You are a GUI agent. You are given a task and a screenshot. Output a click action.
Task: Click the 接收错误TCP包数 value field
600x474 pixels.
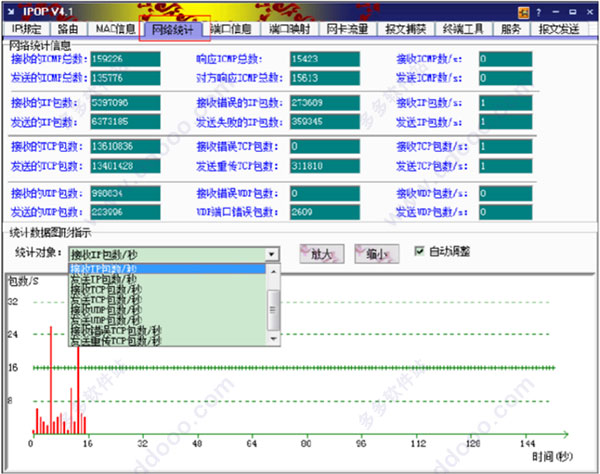tap(324, 147)
